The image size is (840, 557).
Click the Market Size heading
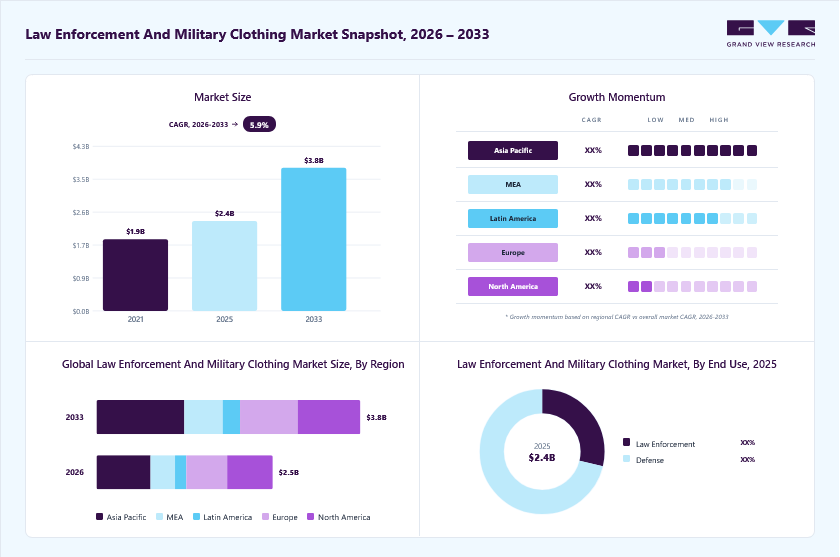222,97
